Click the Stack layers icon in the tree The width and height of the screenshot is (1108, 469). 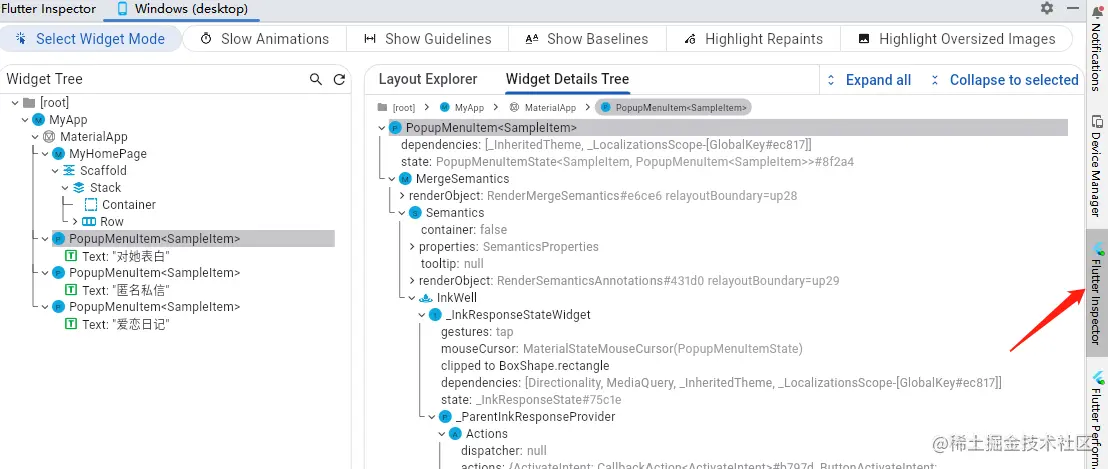pyautogui.click(x=78, y=188)
